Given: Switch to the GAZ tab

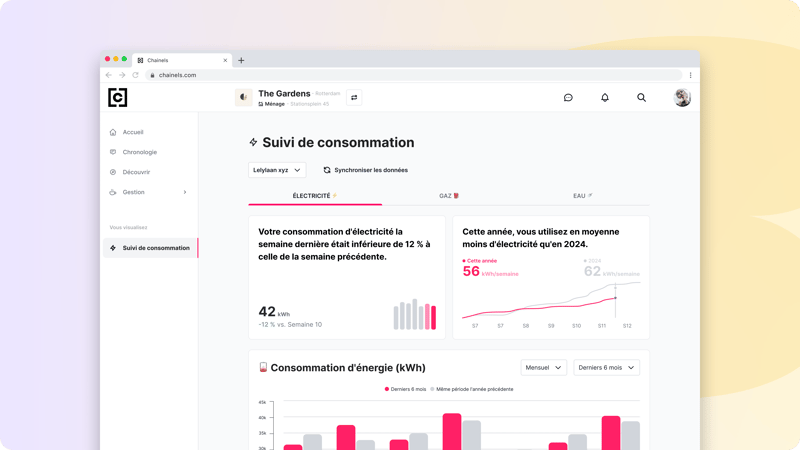Looking at the screenshot, I should click(449, 196).
